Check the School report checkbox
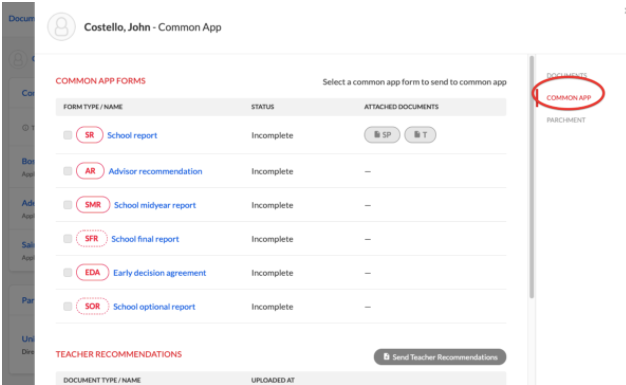This screenshot has width=626, height=385. click(67, 135)
